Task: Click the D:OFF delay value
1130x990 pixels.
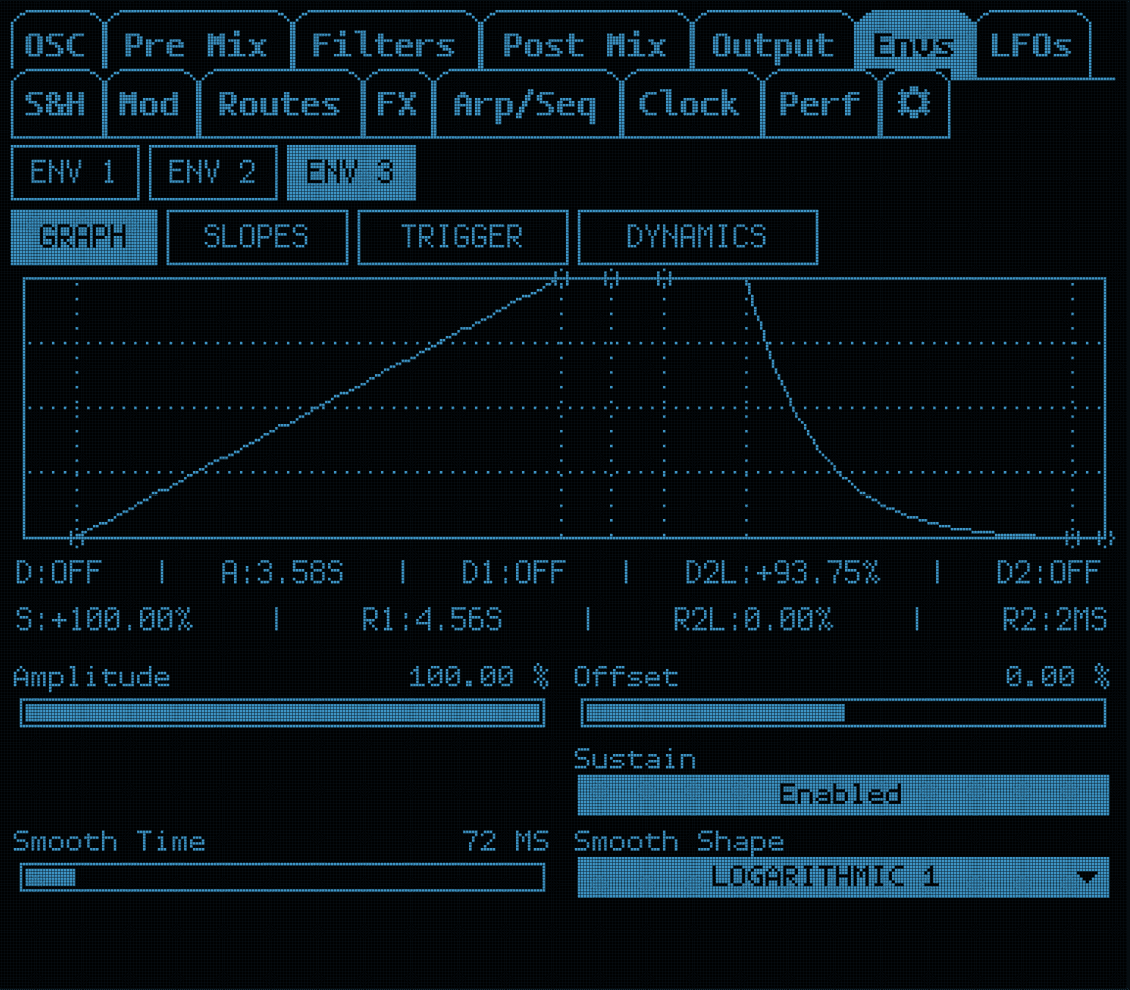Action: pos(58,574)
